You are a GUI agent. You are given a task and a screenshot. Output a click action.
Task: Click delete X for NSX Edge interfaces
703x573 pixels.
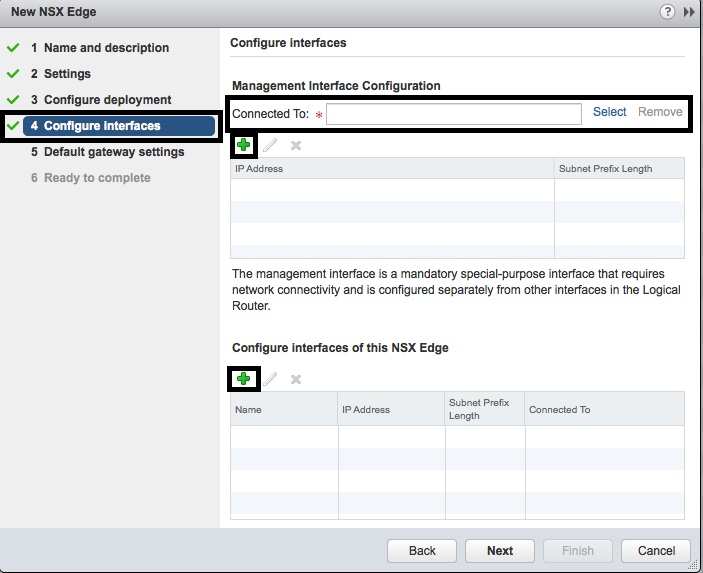tap(296, 379)
